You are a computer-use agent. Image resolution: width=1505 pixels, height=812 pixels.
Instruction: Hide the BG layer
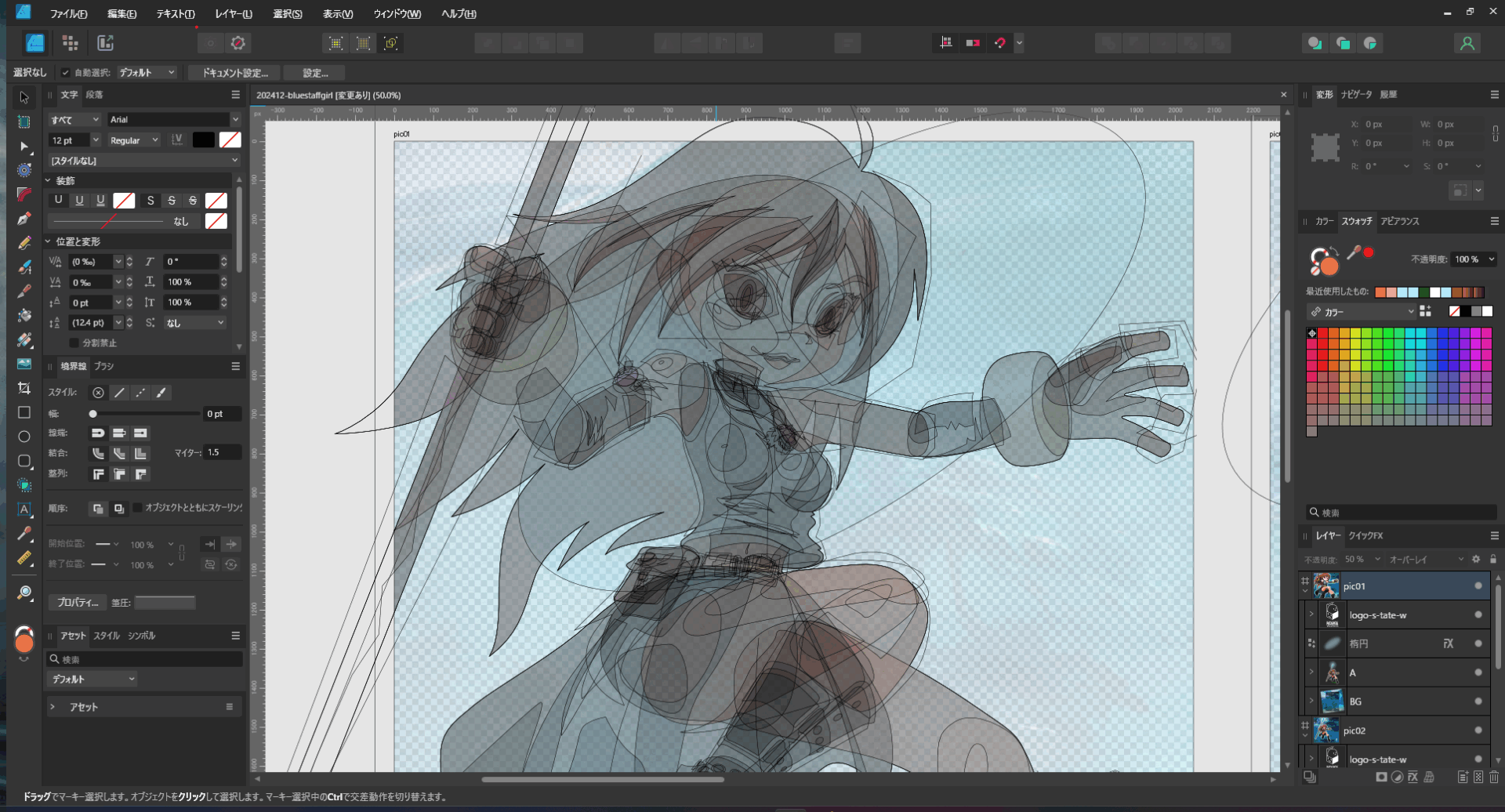(x=1478, y=701)
